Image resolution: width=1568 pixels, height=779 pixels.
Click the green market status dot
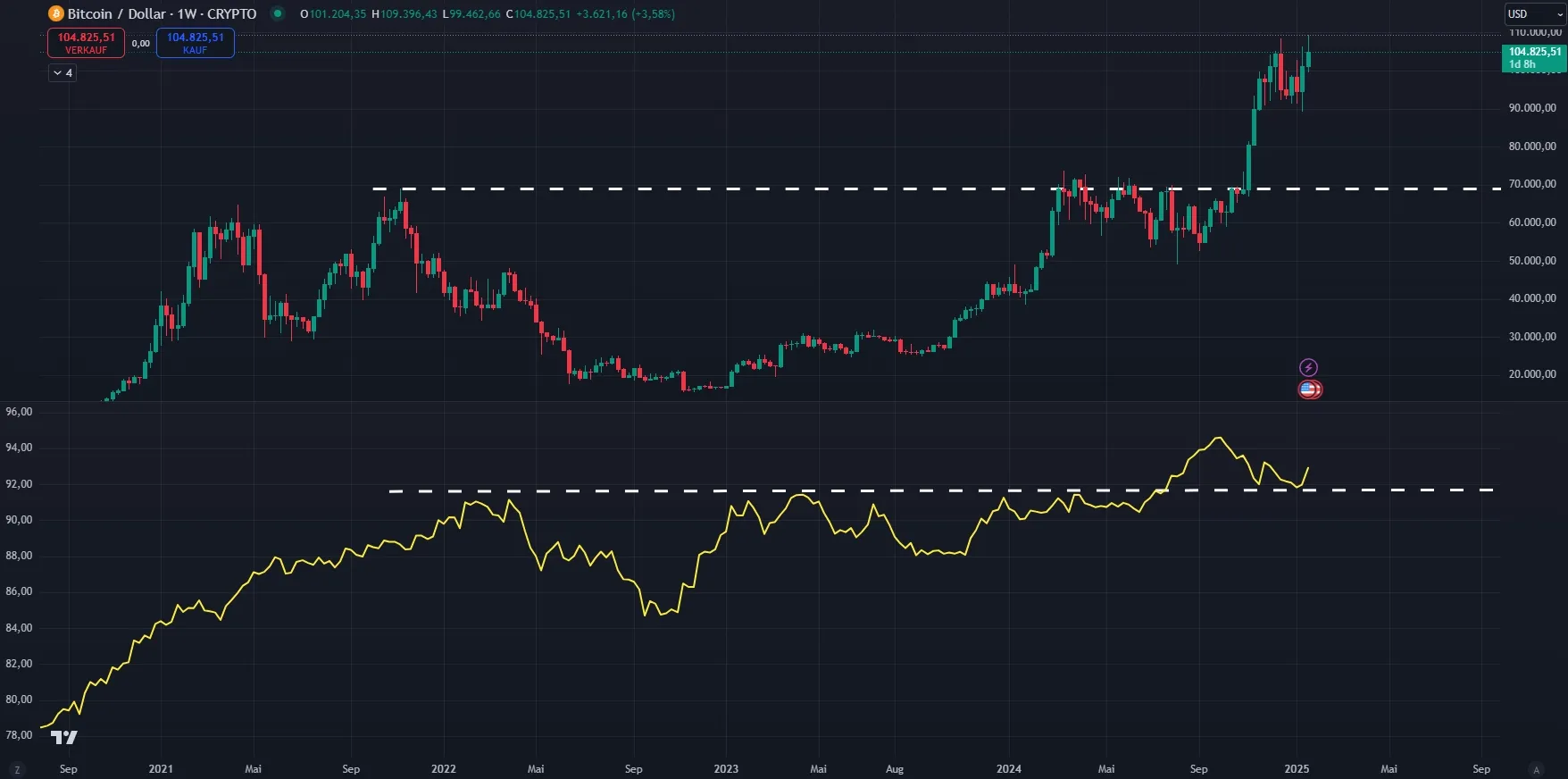(278, 13)
